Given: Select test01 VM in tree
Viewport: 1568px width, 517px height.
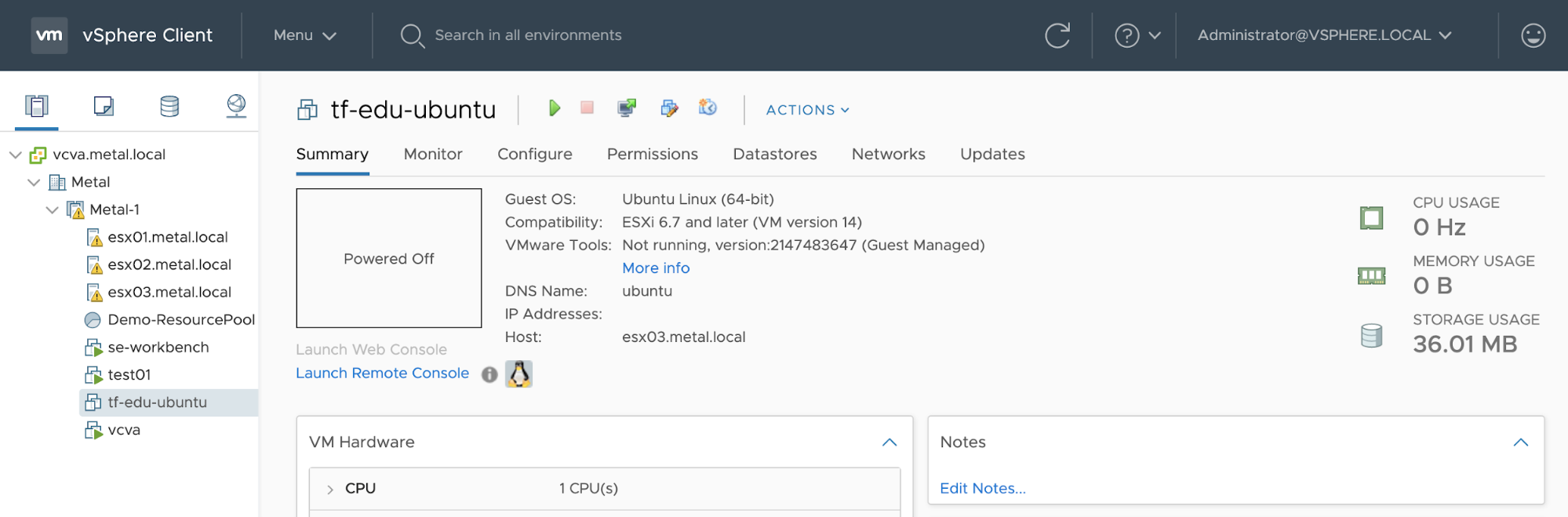Looking at the screenshot, I should (x=129, y=374).
